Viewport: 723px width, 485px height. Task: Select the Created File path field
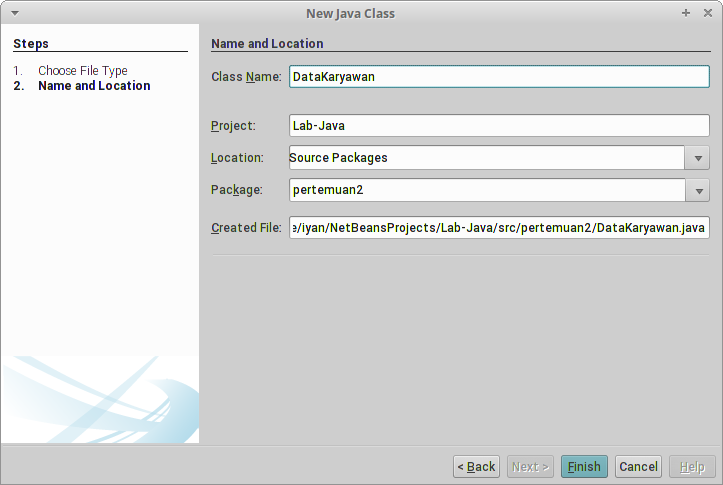499,227
